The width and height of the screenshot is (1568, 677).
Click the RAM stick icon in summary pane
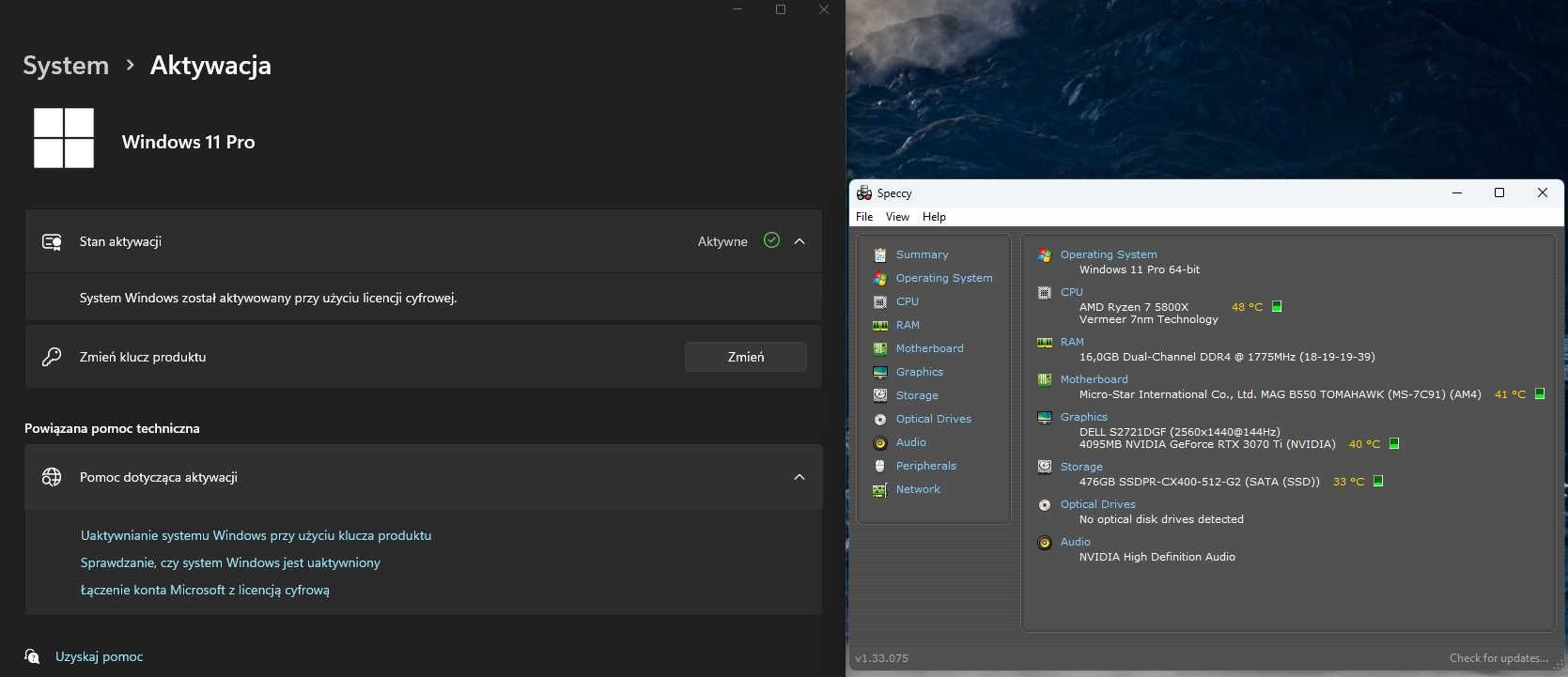pos(1045,342)
